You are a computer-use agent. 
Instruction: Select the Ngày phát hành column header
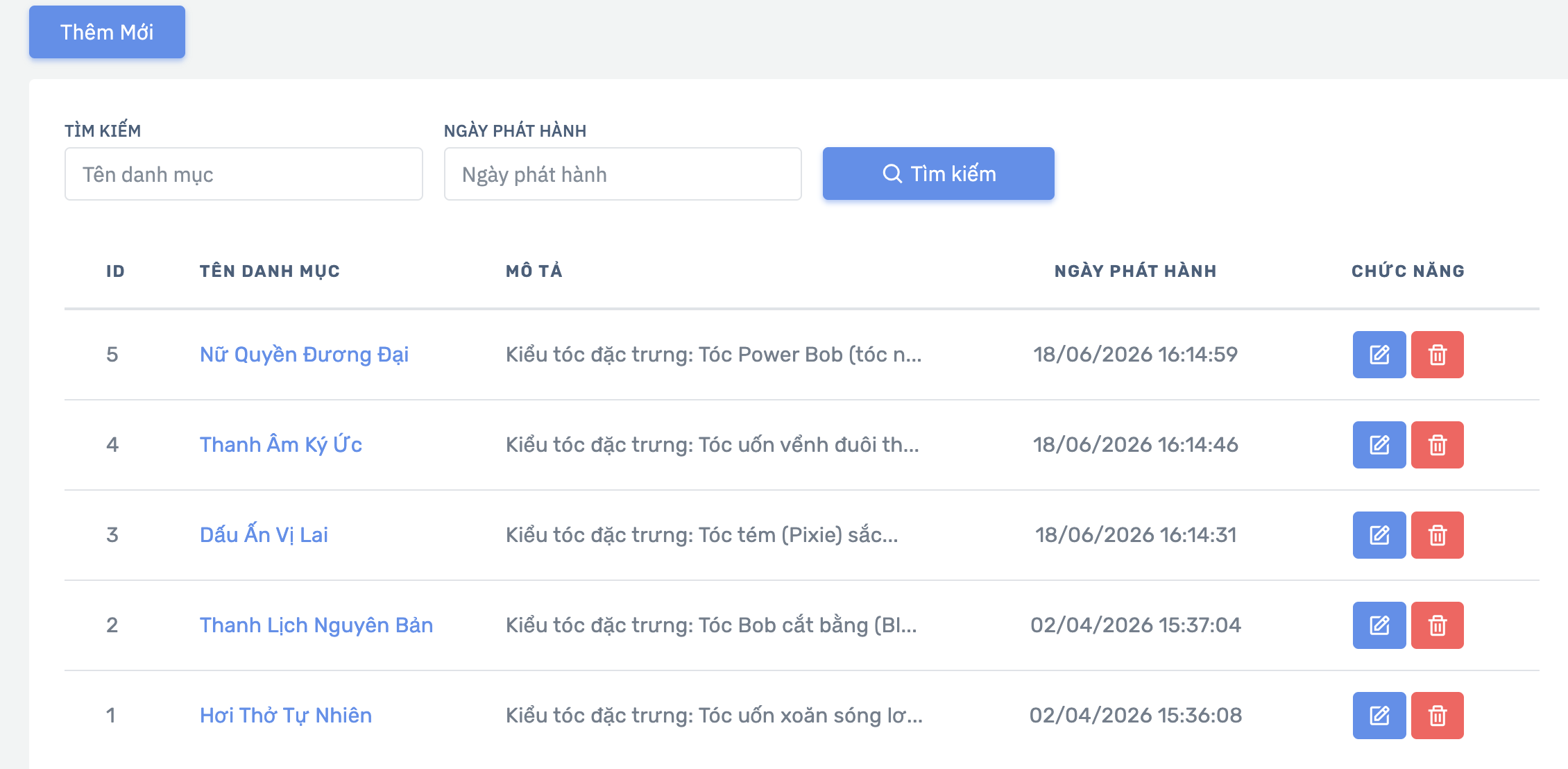(1135, 271)
